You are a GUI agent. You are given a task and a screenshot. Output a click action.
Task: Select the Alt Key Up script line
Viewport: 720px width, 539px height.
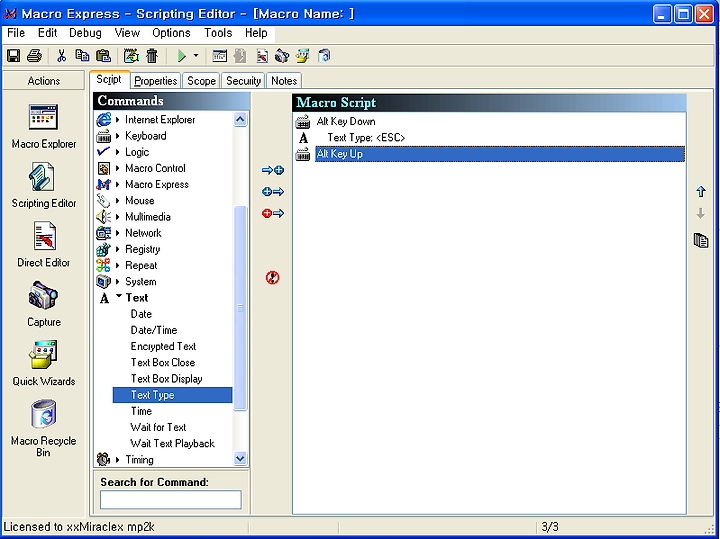500,154
